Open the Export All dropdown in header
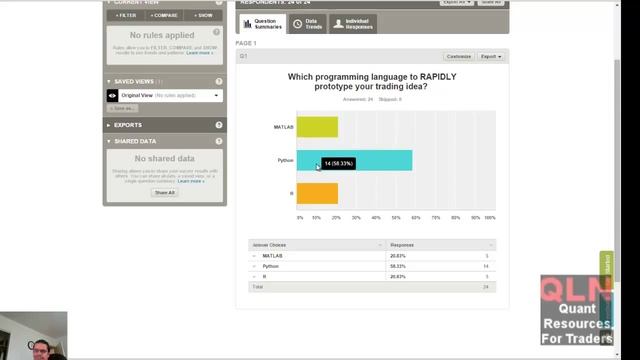Image resolution: width=640 pixels, height=360 pixels. (x=457, y=2)
